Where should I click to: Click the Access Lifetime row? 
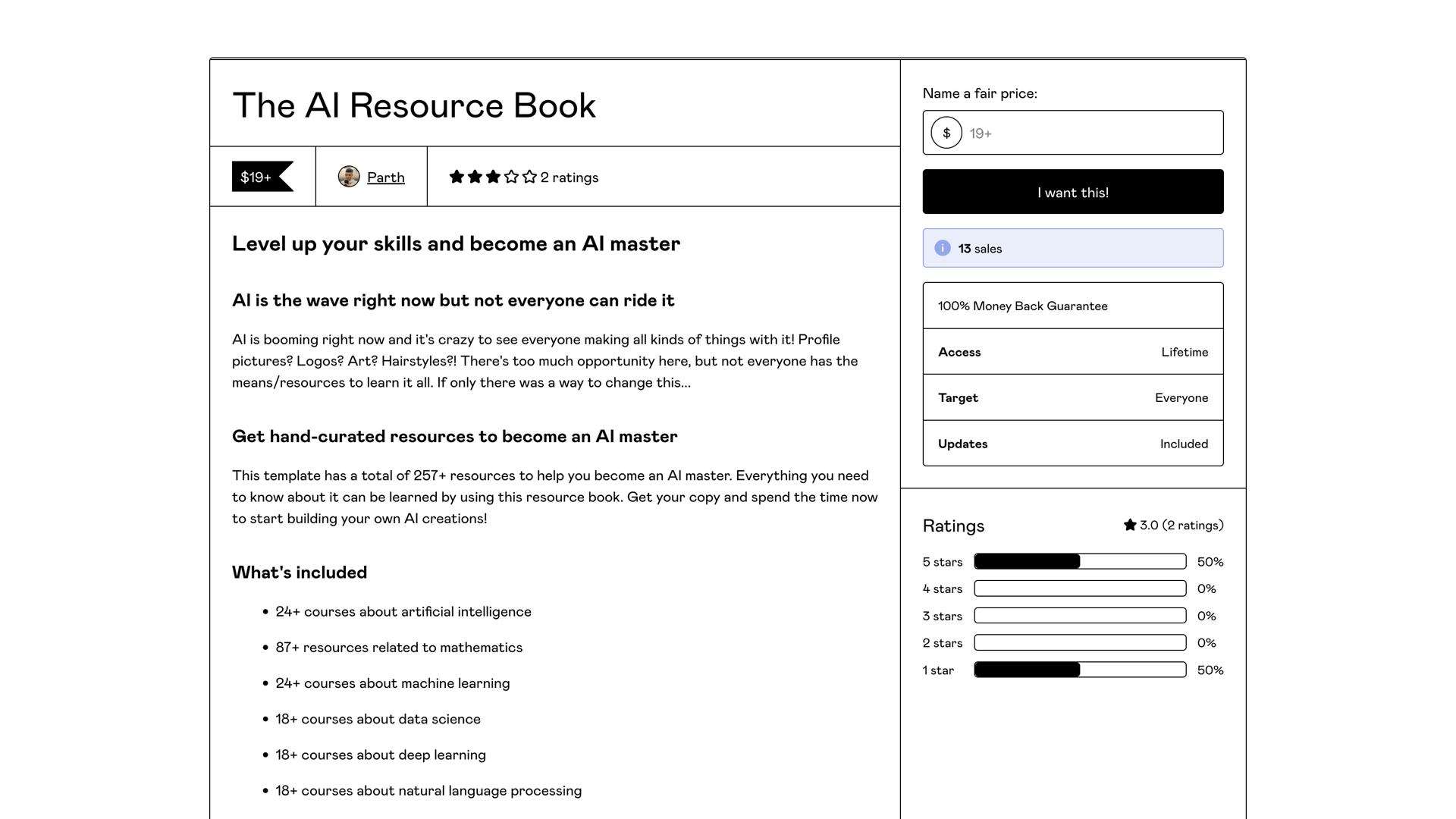coord(1072,352)
